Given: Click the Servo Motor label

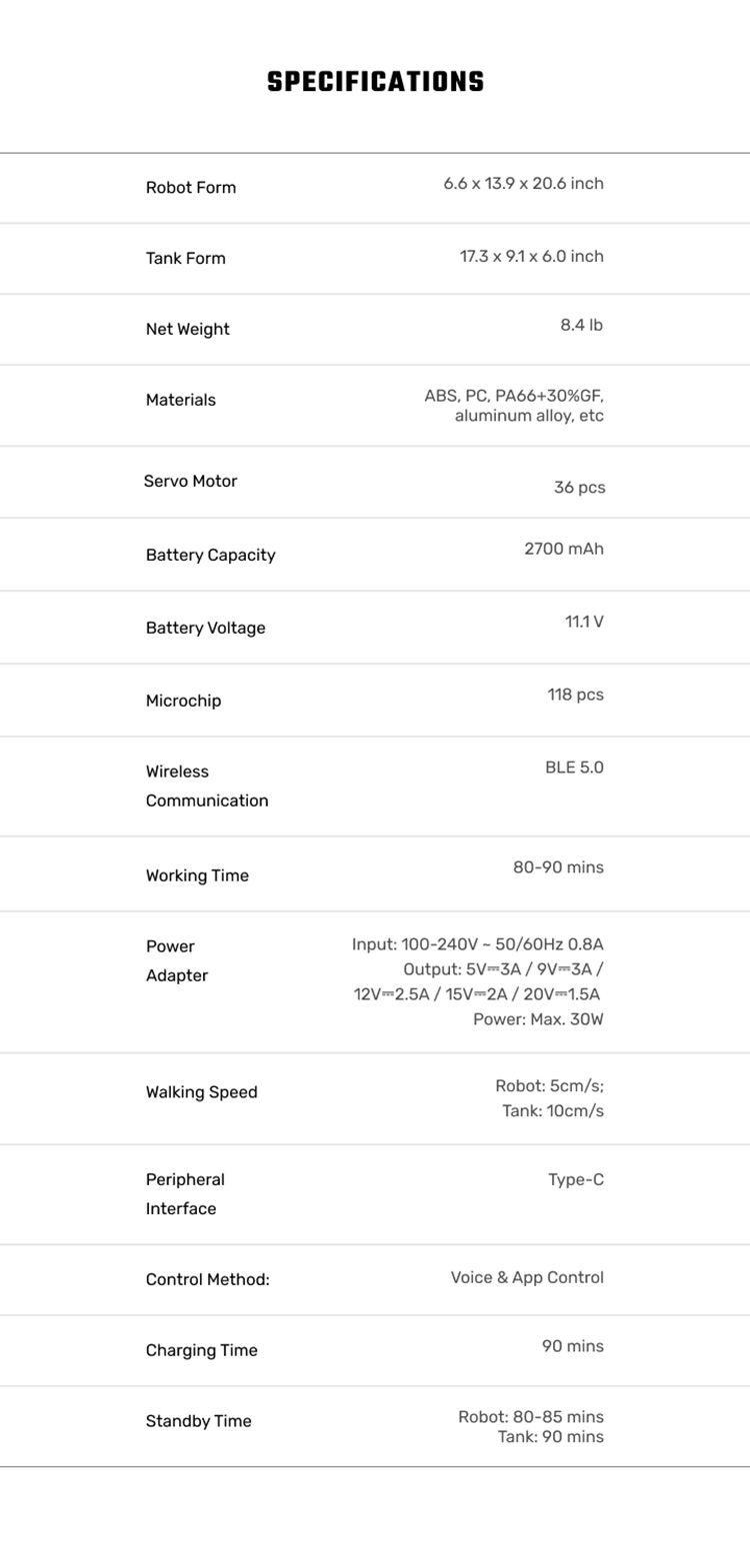Looking at the screenshot, I should 191,482.
